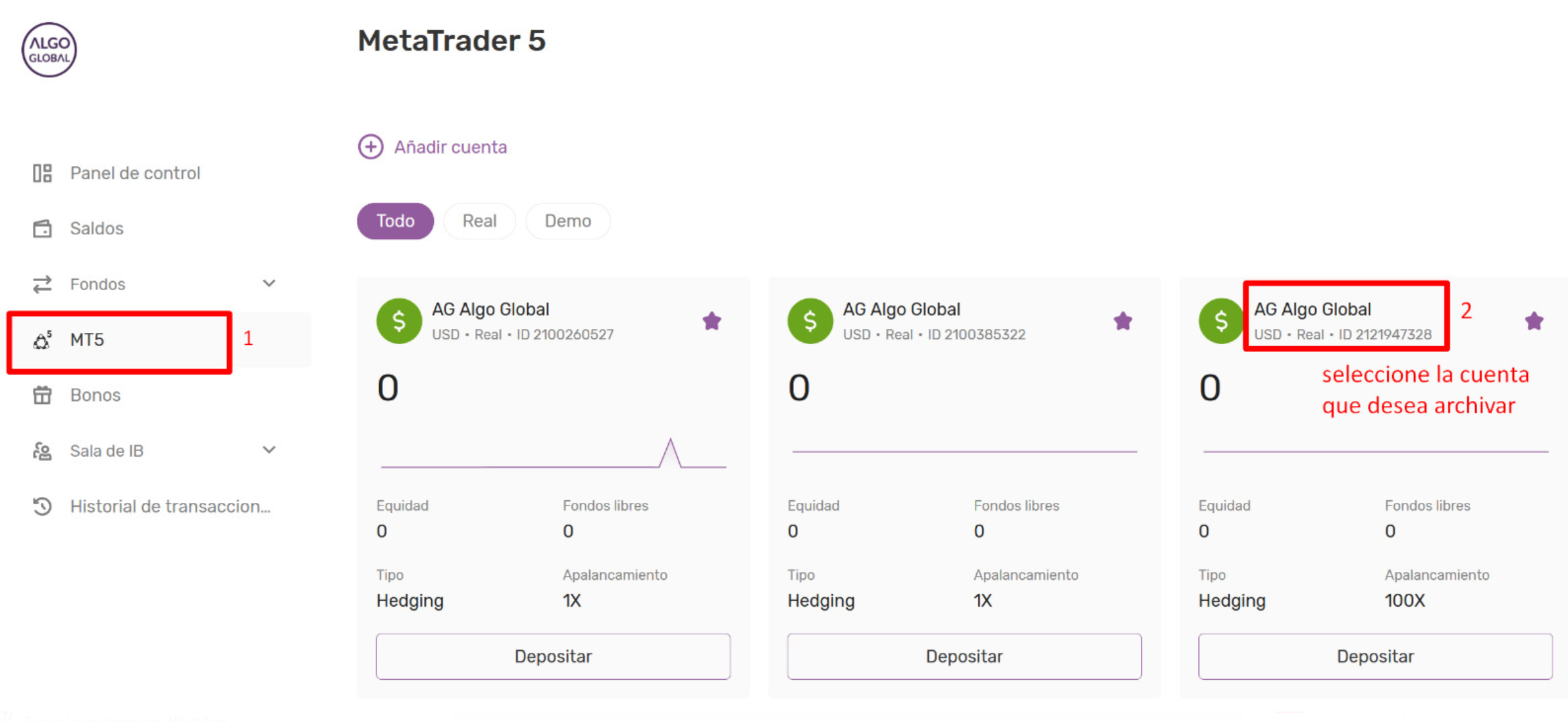The height and width of the screenshot is (722, 1568).
Task: Toggle favorite star on account 2100260527
Action: [x=712, y=321]
